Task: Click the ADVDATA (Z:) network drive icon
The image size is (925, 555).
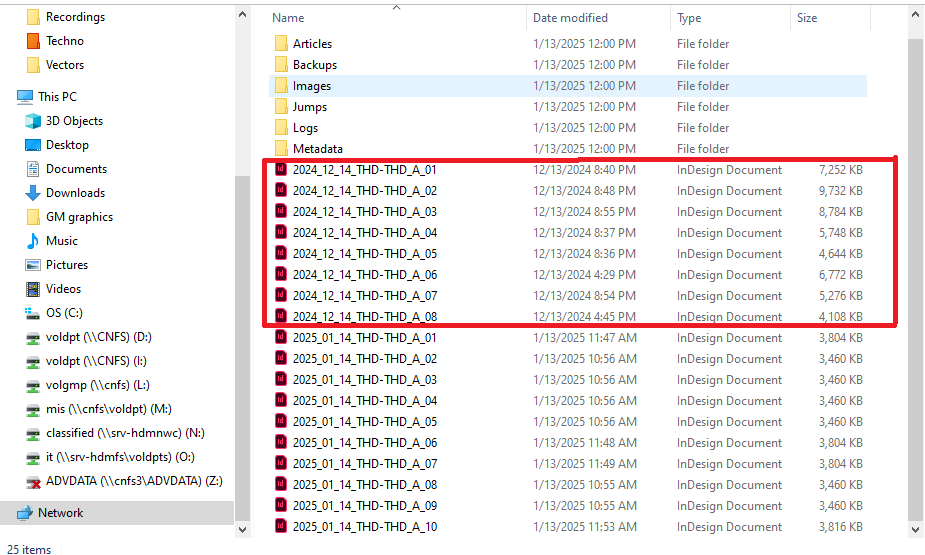Action: coord(32,481)
